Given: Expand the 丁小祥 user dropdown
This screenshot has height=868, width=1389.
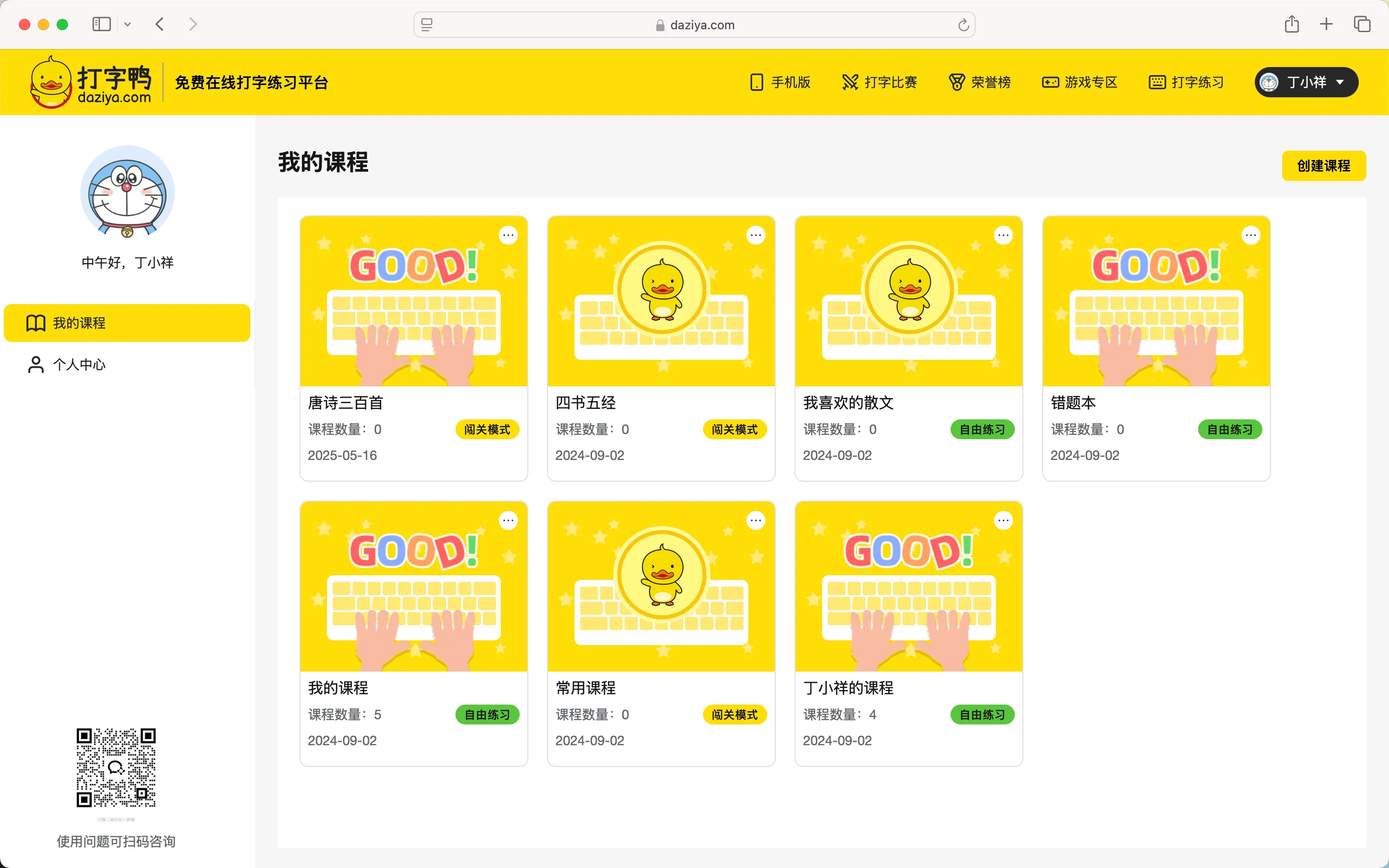Looking at the screenshot, I should pos(1306,82).
